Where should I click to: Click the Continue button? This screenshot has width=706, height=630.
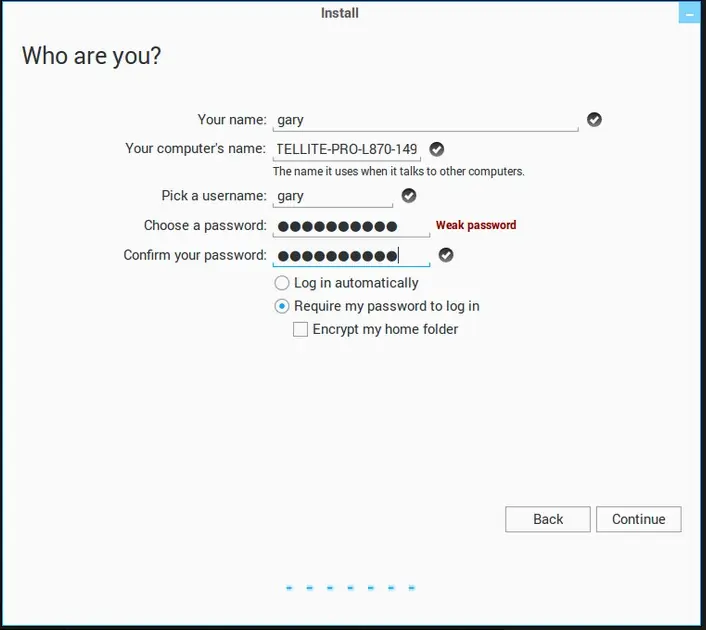click(x=638, y=519)
